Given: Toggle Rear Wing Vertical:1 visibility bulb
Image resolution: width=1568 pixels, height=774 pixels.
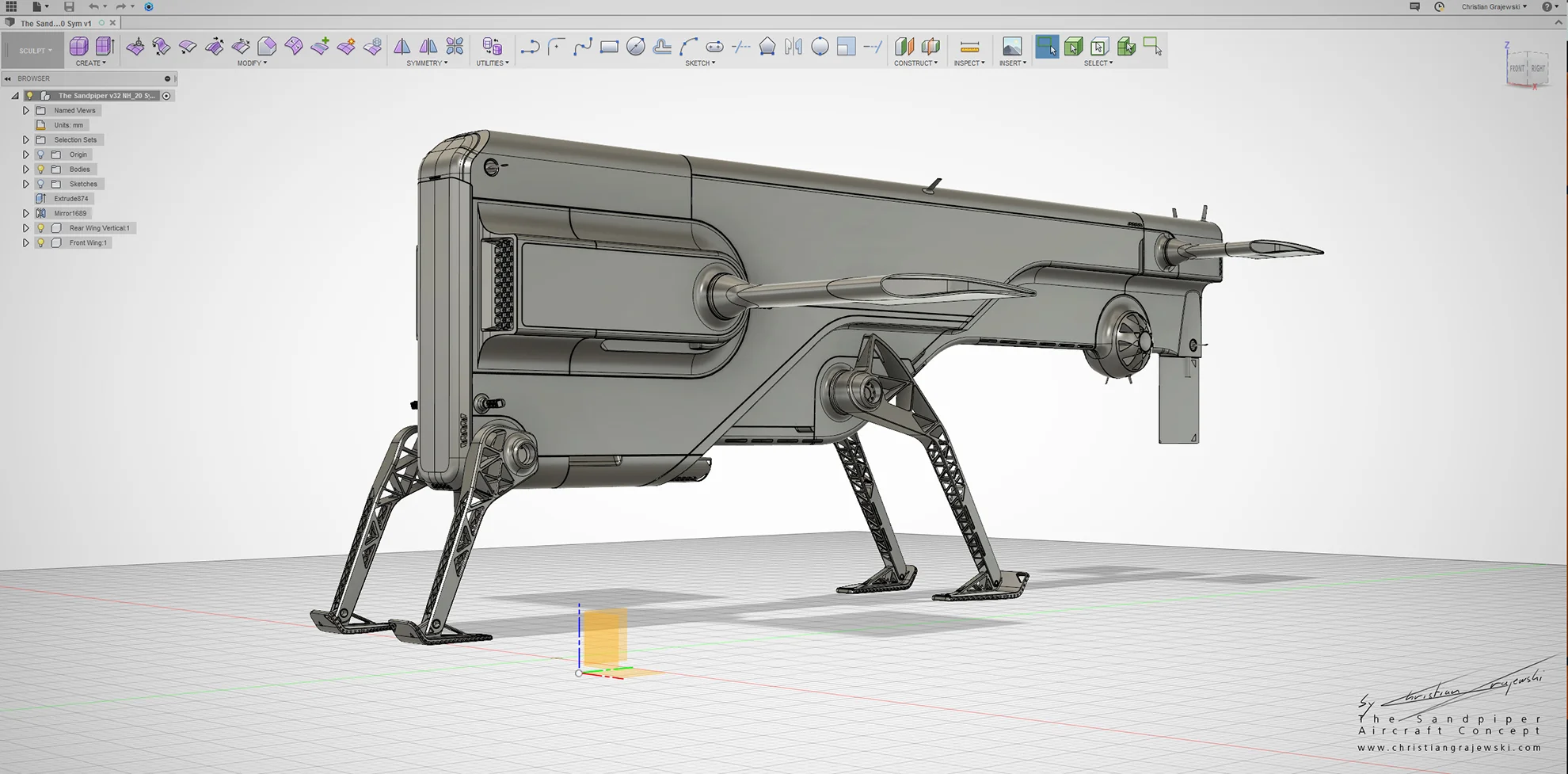Looking at the screenshot, I should pos(41,228).
